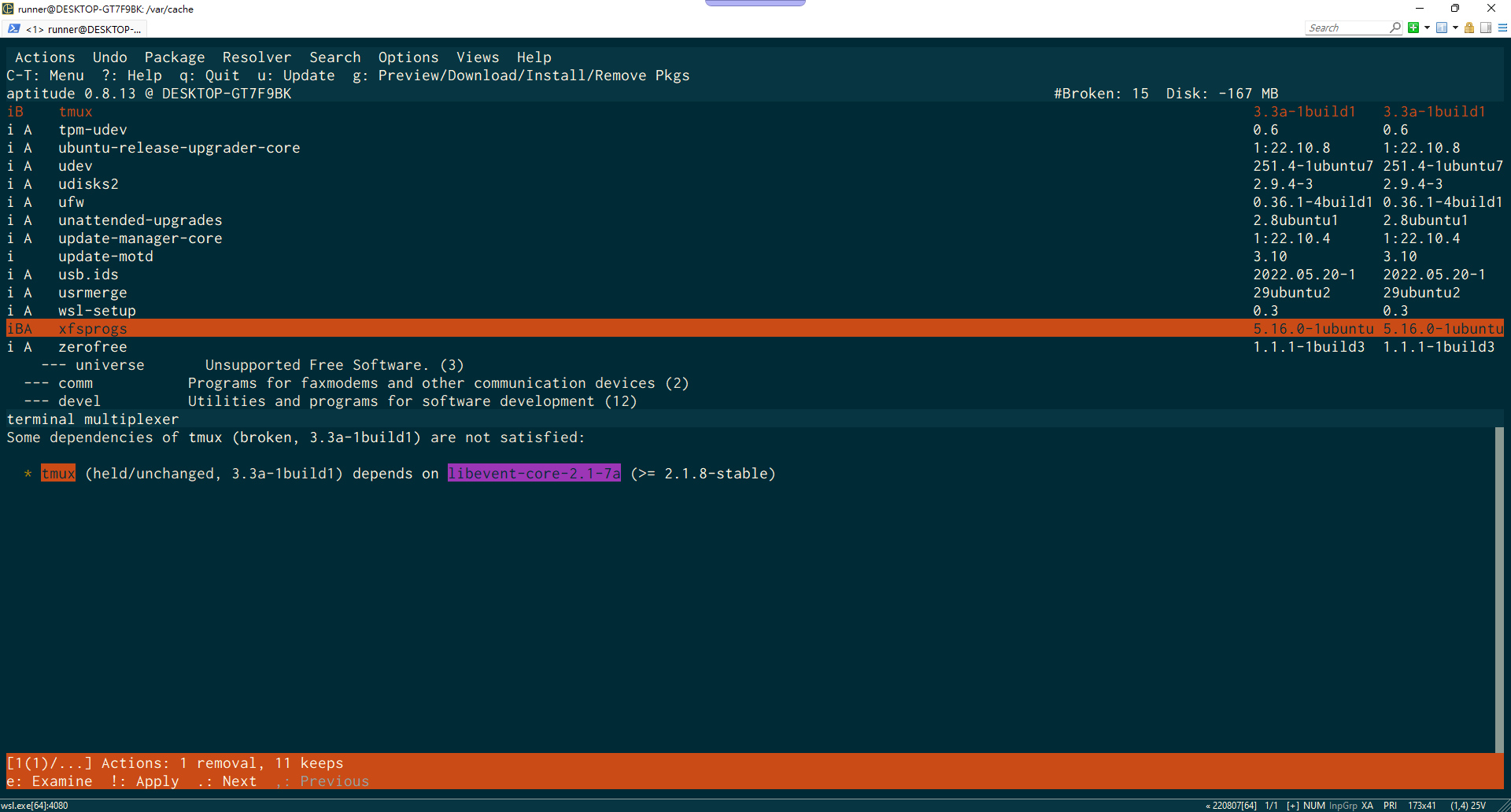Select the highlighted libevent-core-2.1-7a dependency
This screenshot has height=812, width=1511.
point(534,473)
